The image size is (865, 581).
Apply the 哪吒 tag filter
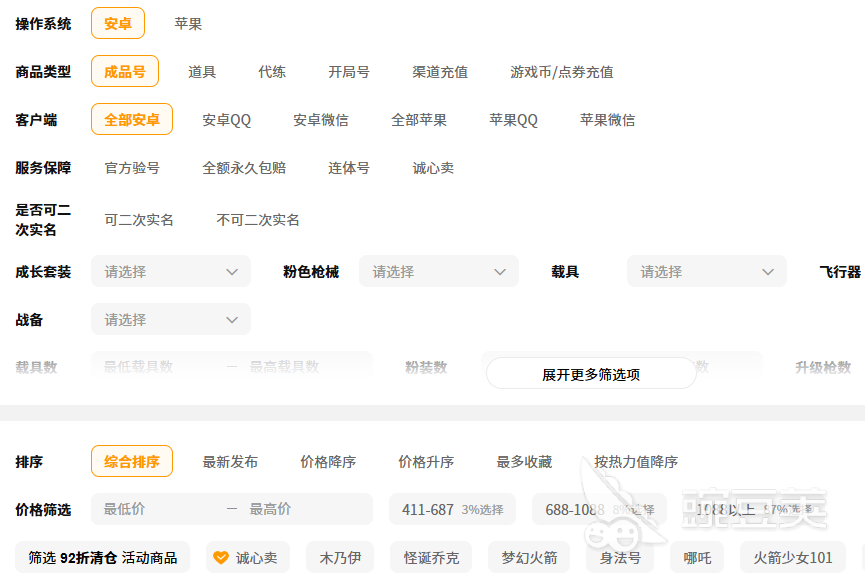(x=697, y=557)
